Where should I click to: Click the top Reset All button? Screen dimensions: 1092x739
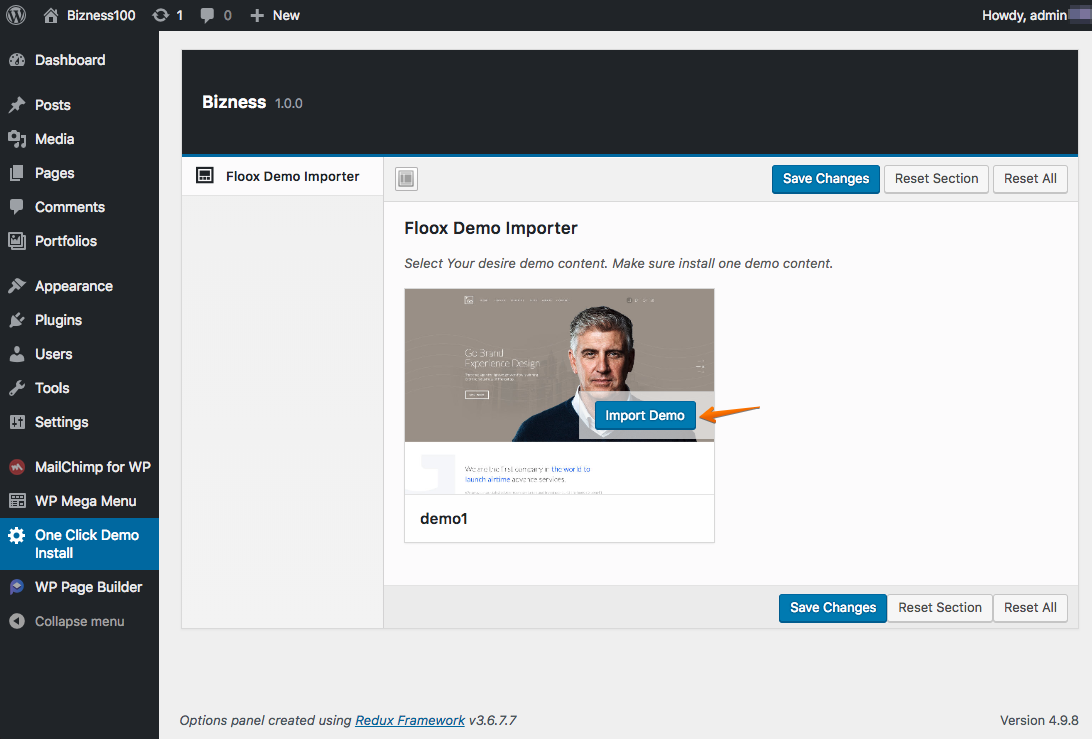pyautogui.click(x=1031, y=179)
